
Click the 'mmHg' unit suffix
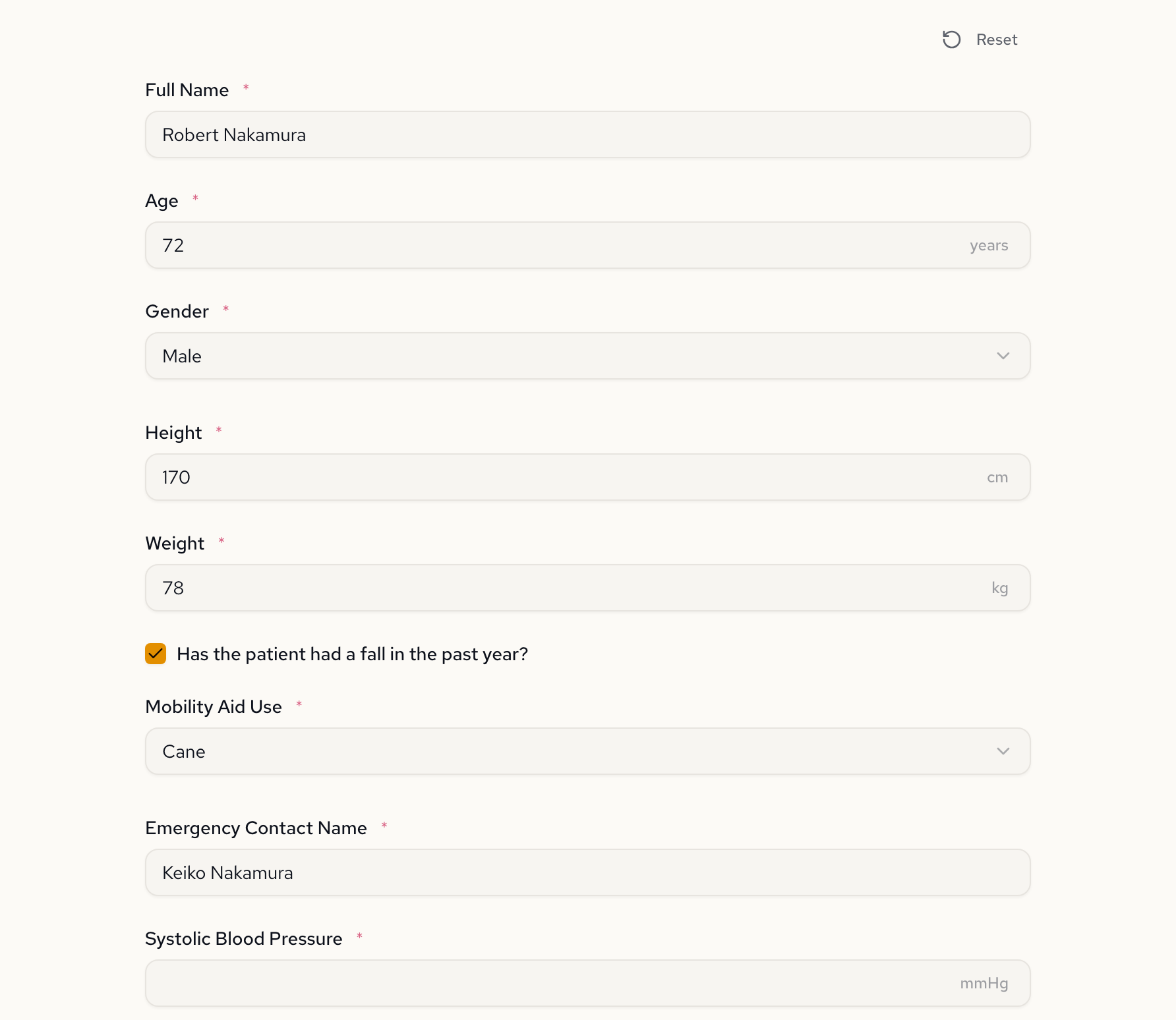coord(984,983)
